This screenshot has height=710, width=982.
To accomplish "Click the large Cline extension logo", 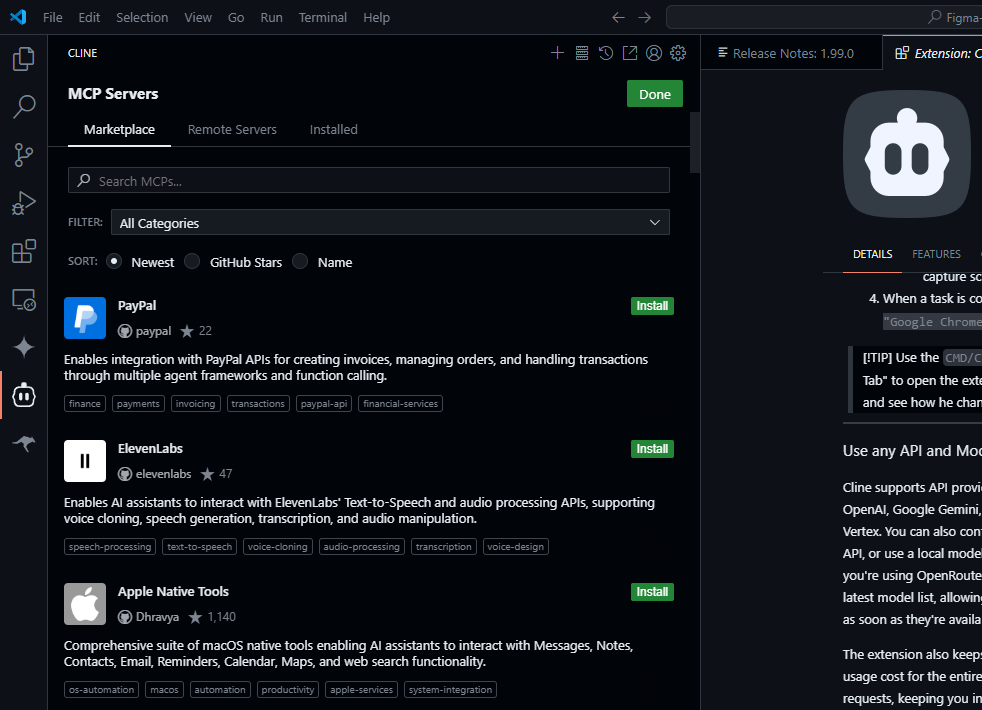I will [x=907, y=155].
